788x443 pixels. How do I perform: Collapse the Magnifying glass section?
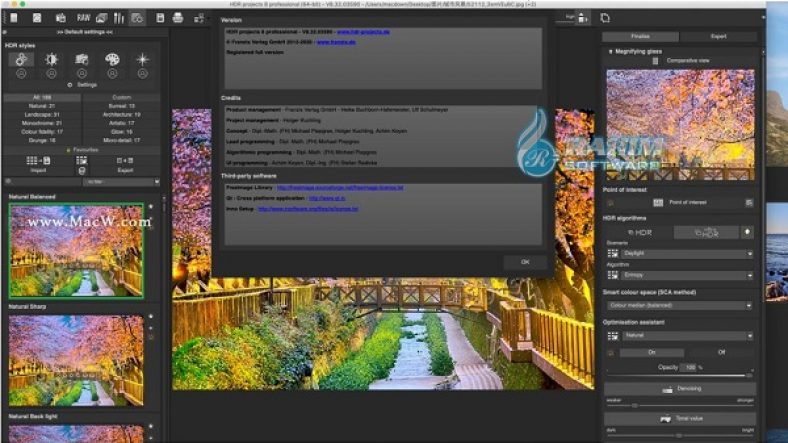tap(611, 52)
